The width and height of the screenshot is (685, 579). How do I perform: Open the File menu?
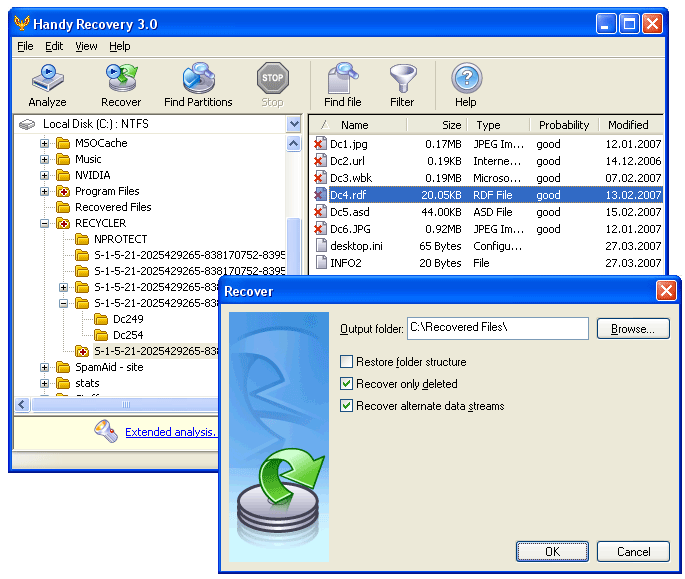[x=25, y=46]
